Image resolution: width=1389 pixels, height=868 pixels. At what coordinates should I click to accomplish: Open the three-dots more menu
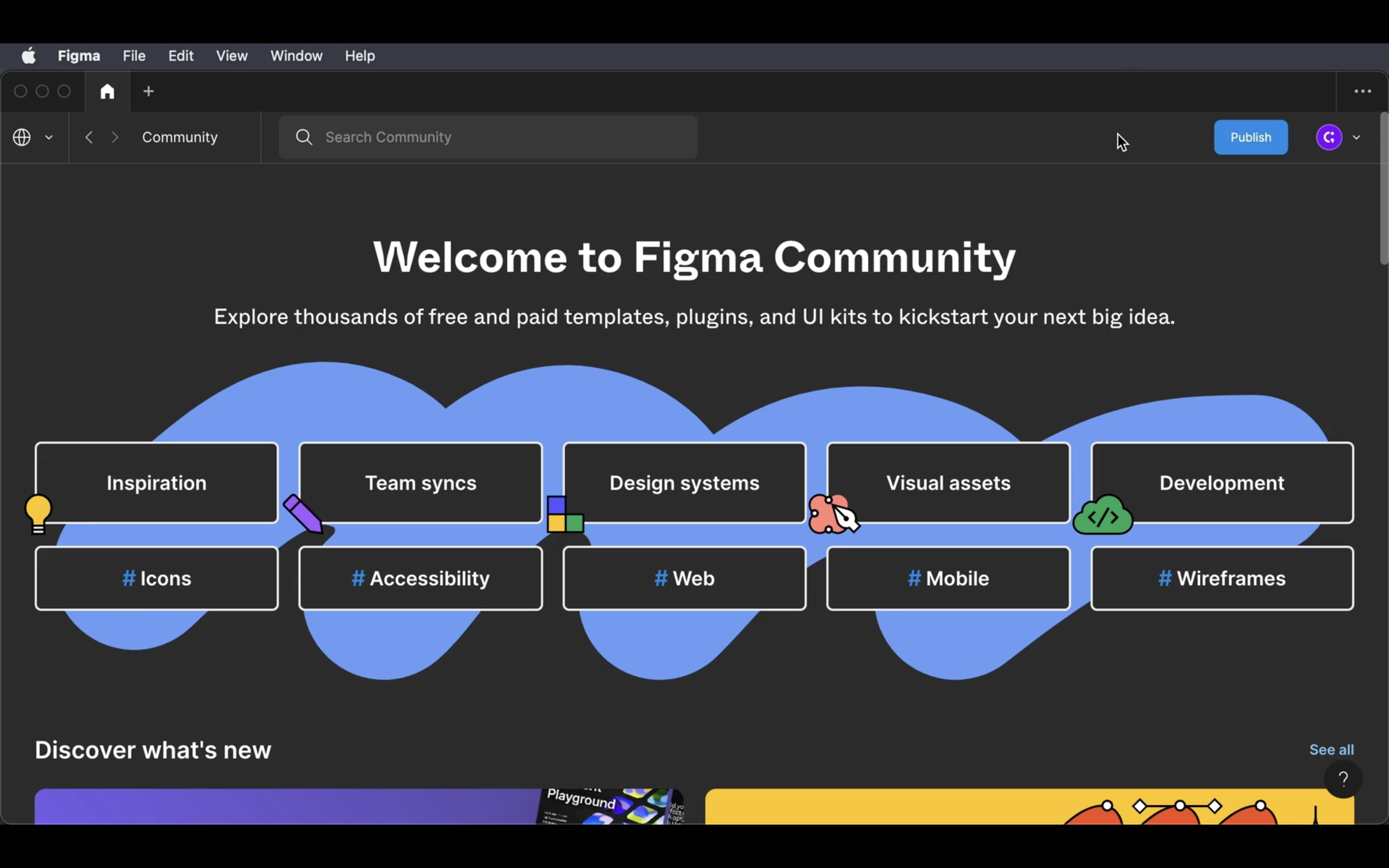coord(1362,91)
